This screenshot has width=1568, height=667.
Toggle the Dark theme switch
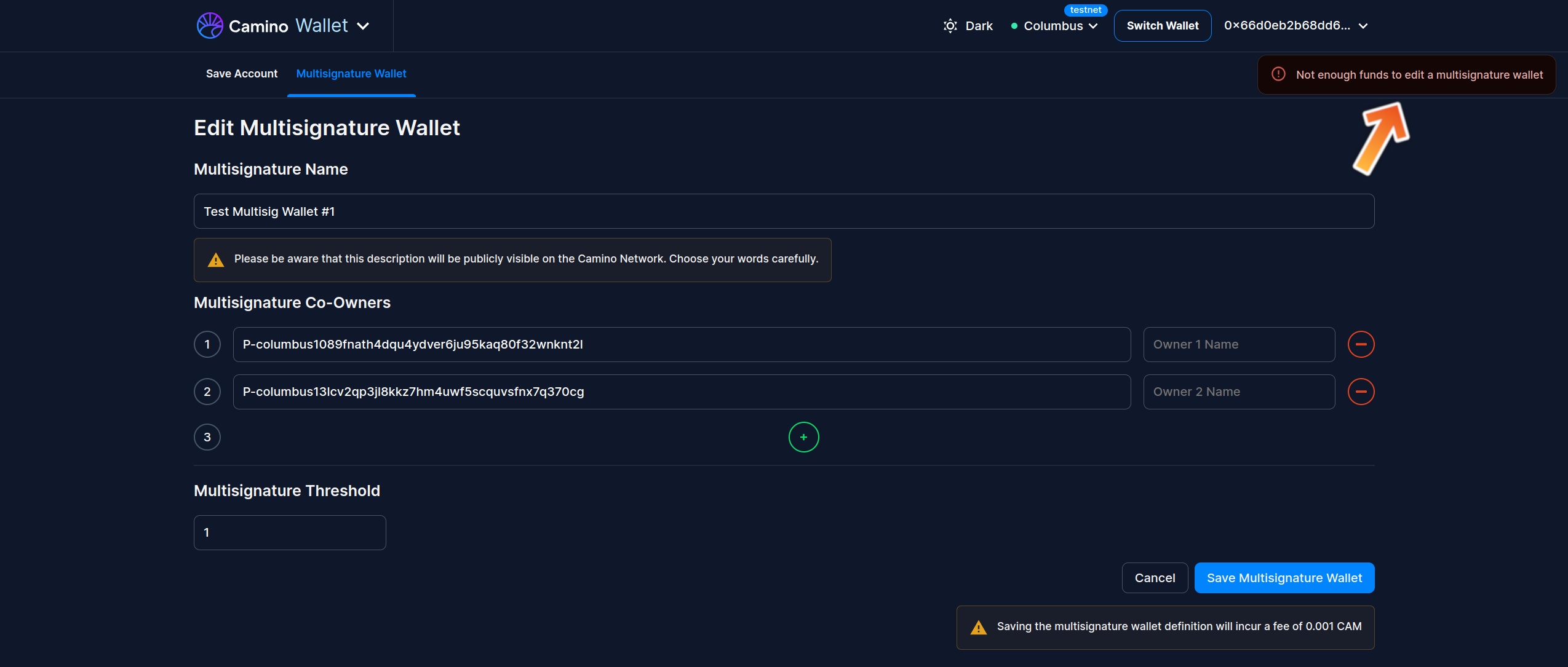tap(979, 26)
